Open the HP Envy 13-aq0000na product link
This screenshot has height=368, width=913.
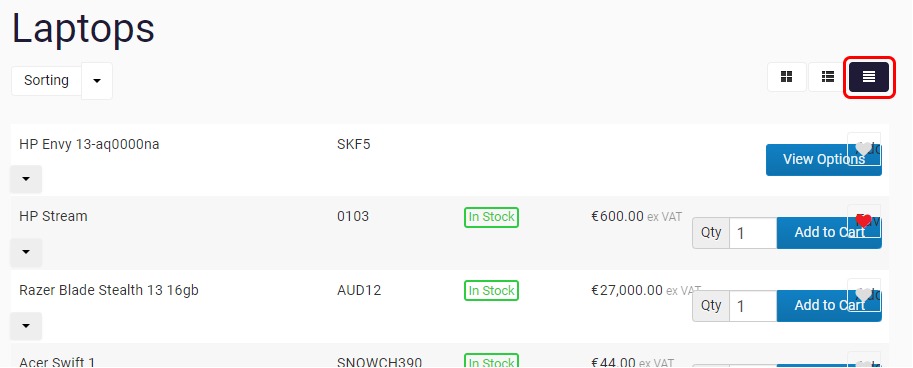click(x=89, y=144)
